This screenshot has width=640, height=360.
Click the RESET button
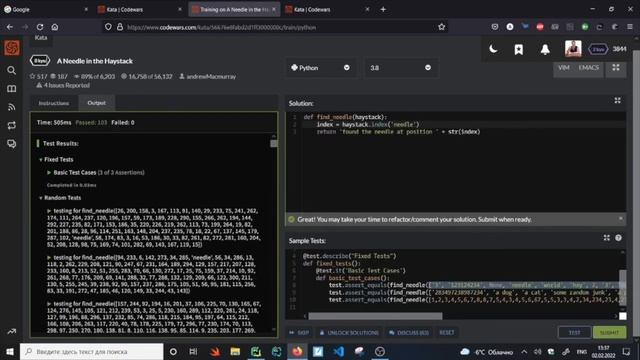click(447, 333)
